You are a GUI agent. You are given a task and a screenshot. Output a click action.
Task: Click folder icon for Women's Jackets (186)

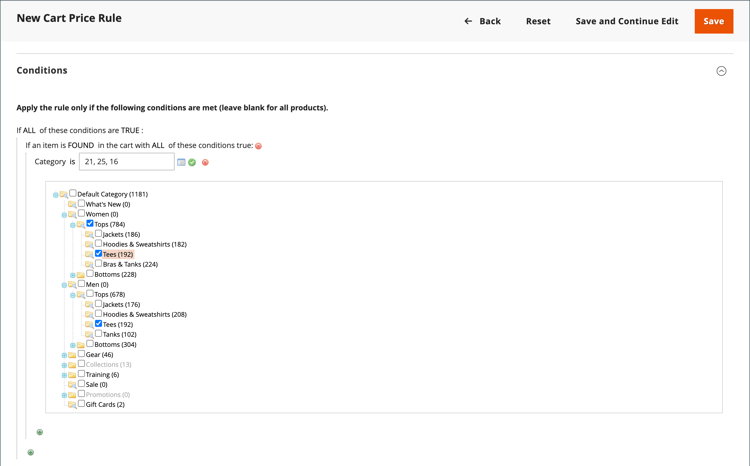[89, 234]
